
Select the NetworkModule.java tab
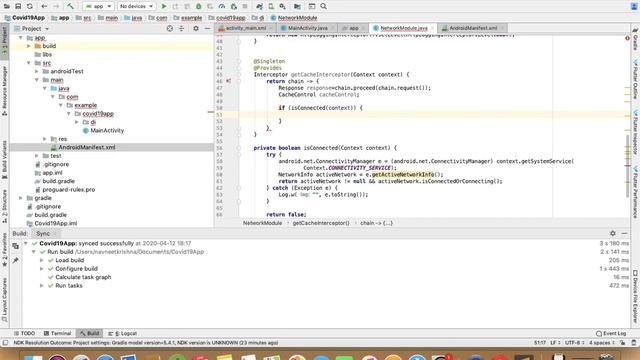pos(404,28)
